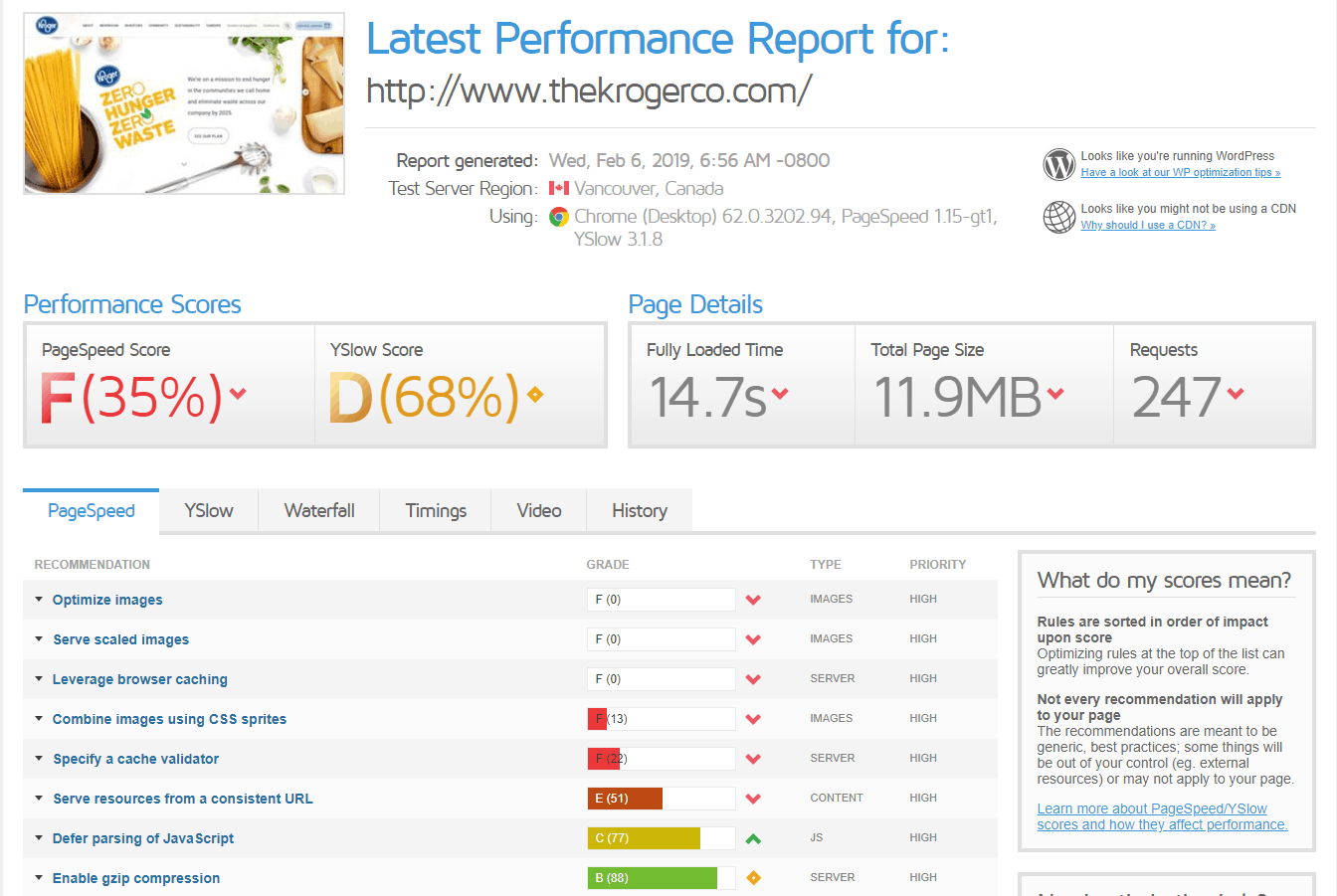
Task: Click the CONTENT type cell
Action: (837, 798)
